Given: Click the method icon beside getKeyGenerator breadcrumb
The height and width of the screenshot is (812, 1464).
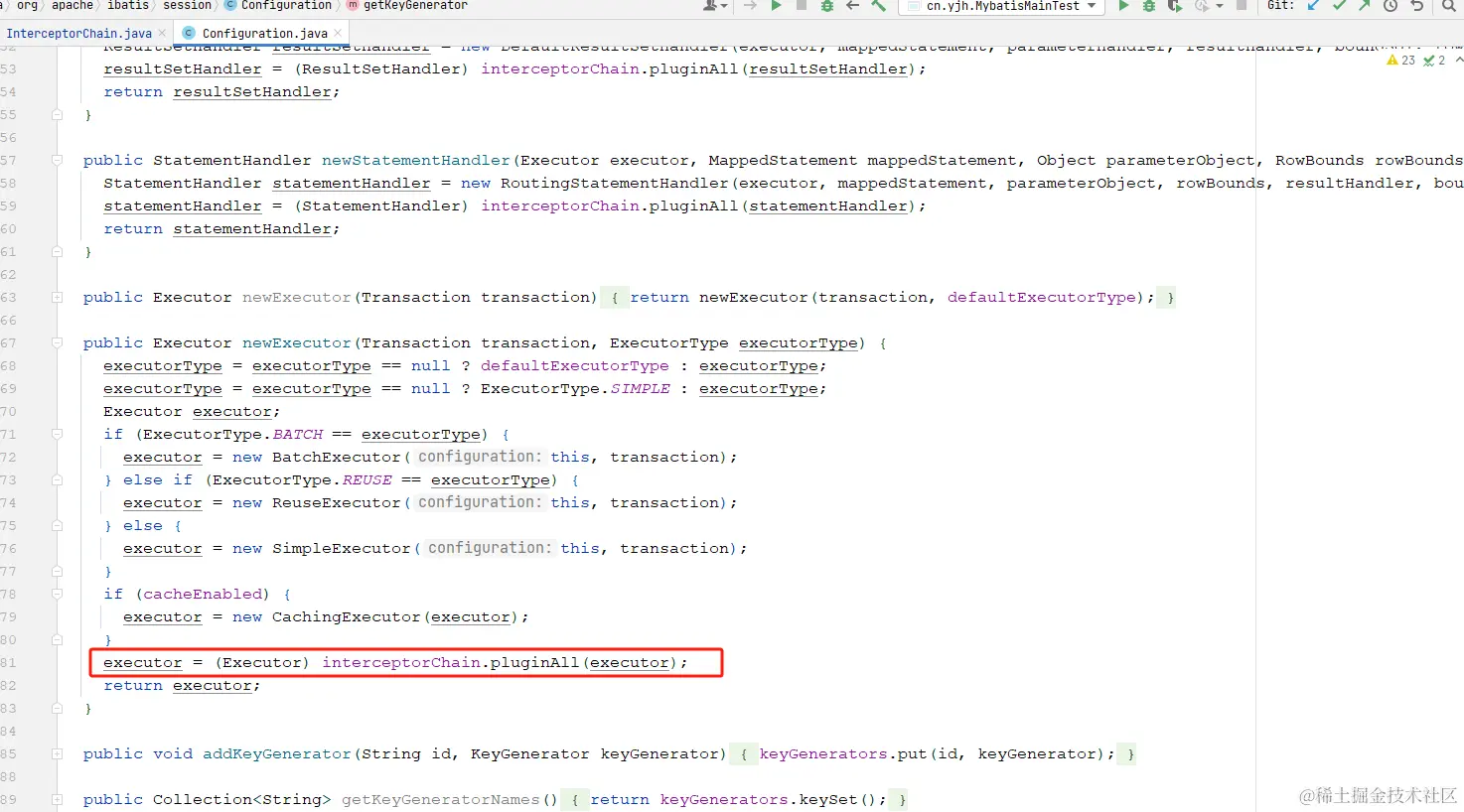Looking at the screenshot, I should [352, 6].
